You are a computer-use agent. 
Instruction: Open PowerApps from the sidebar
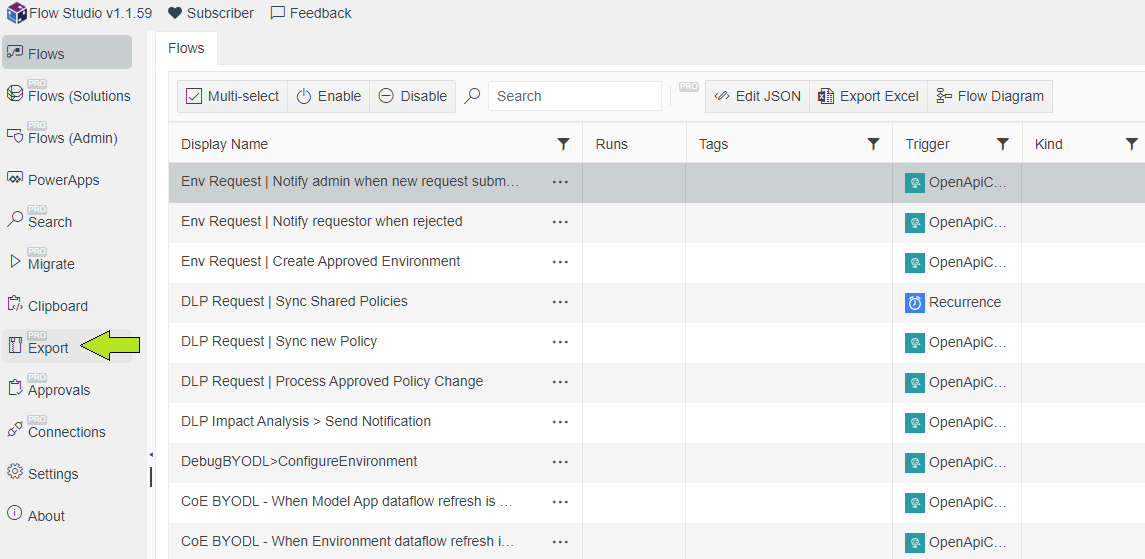(x=63, y=180)
